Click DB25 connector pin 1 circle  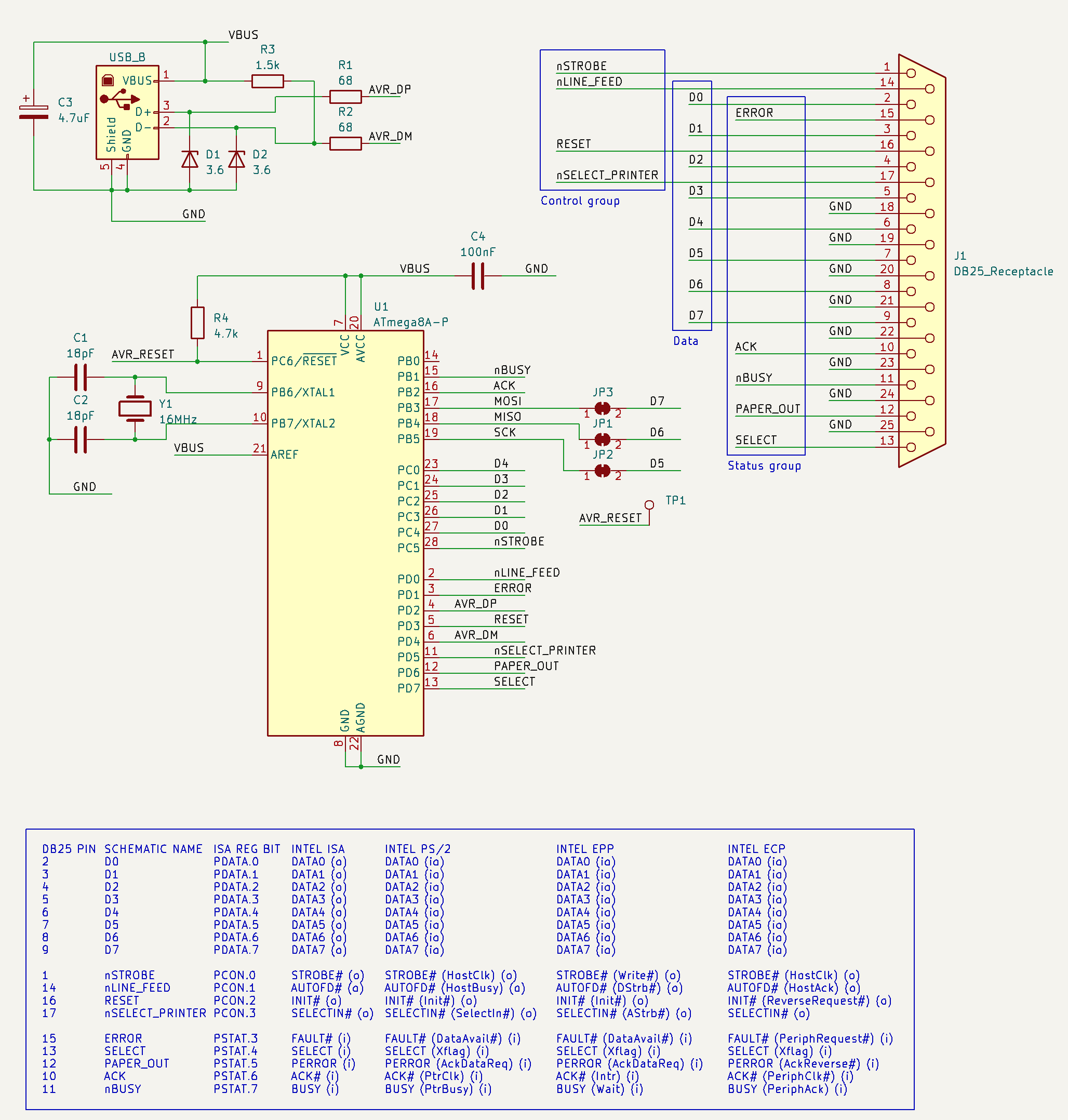tap(911, 73)
